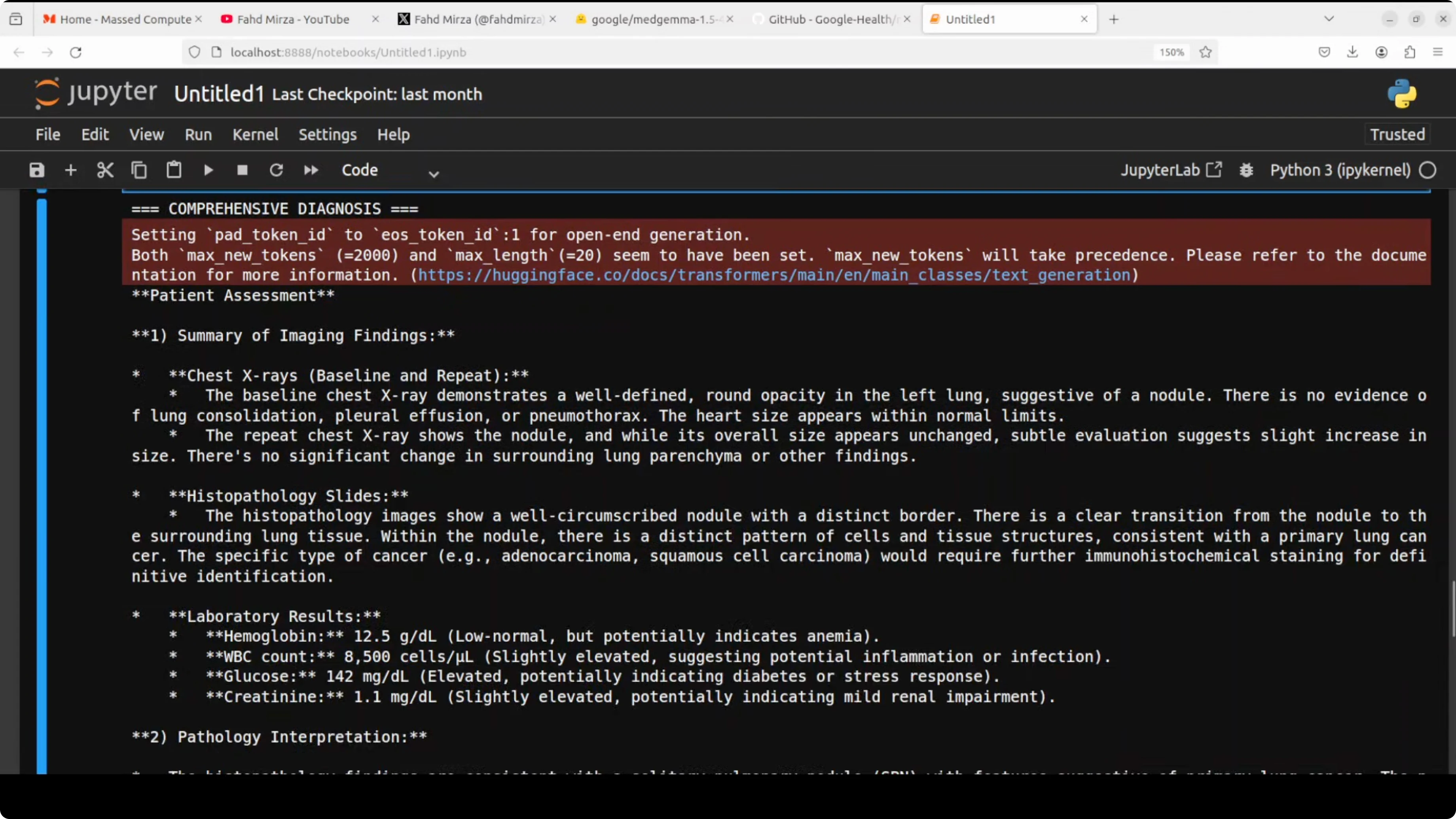This screenshot has width=1456, height=819.
Task: Save the notebook with the floppy icon
Action: [37, 170]
